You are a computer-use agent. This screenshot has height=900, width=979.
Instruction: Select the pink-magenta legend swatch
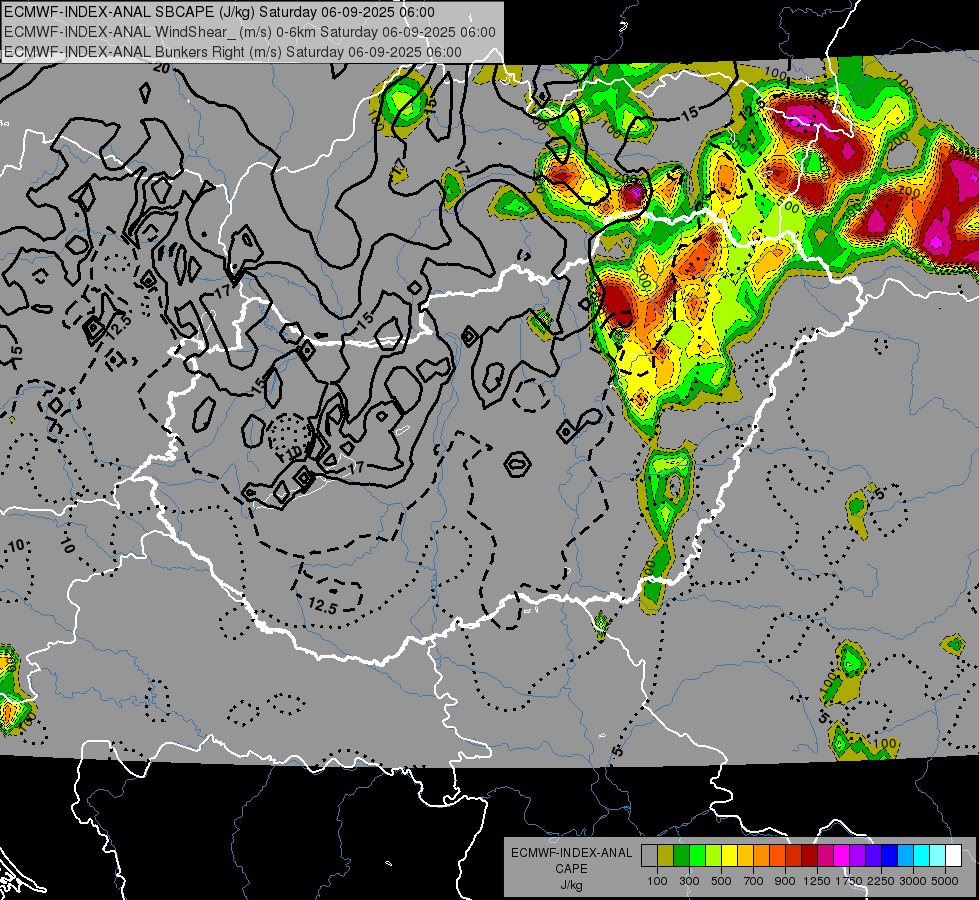click(x=825, y=855)
